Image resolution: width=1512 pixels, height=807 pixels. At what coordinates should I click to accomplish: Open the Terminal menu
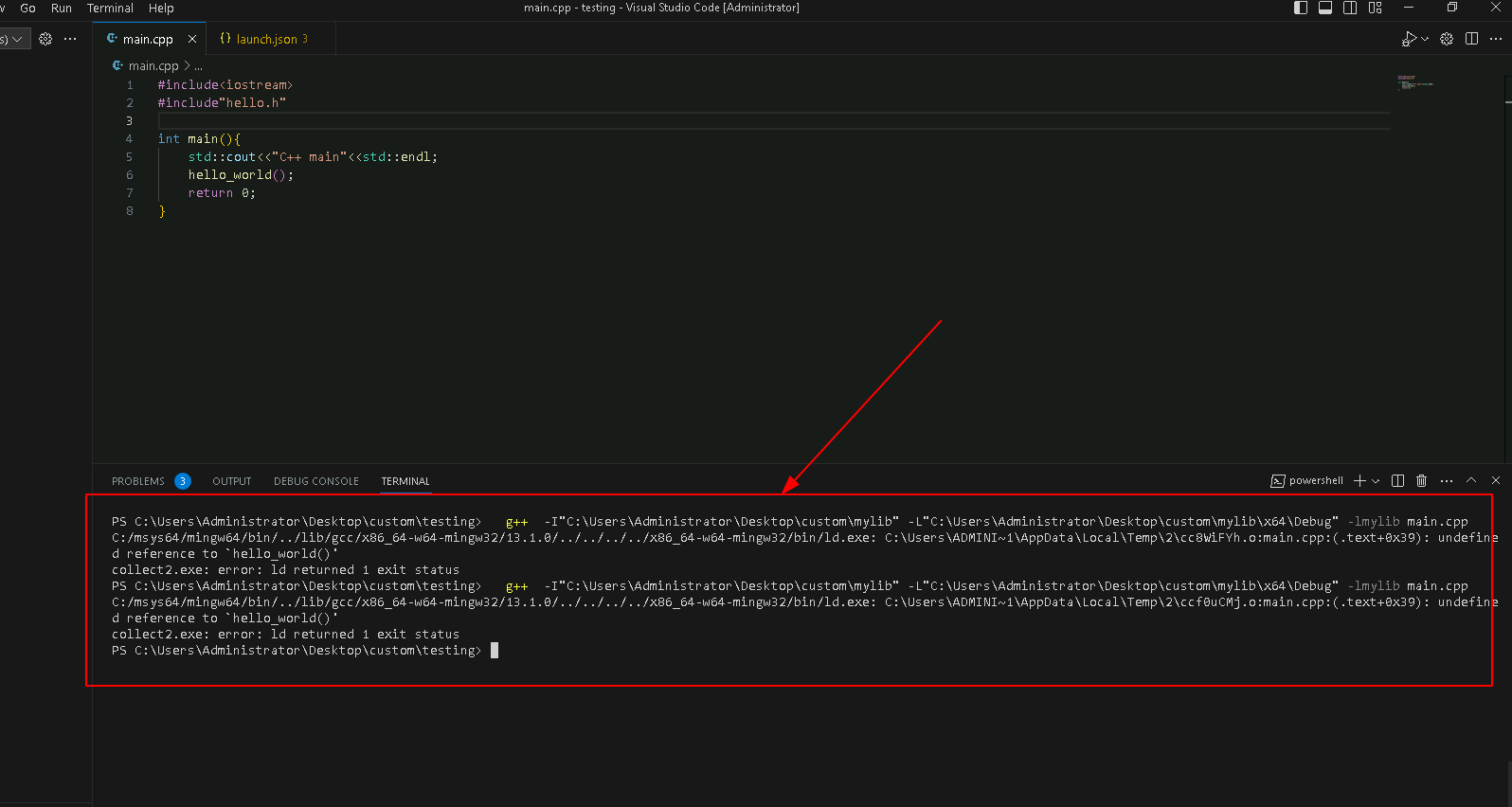(110, 8)
